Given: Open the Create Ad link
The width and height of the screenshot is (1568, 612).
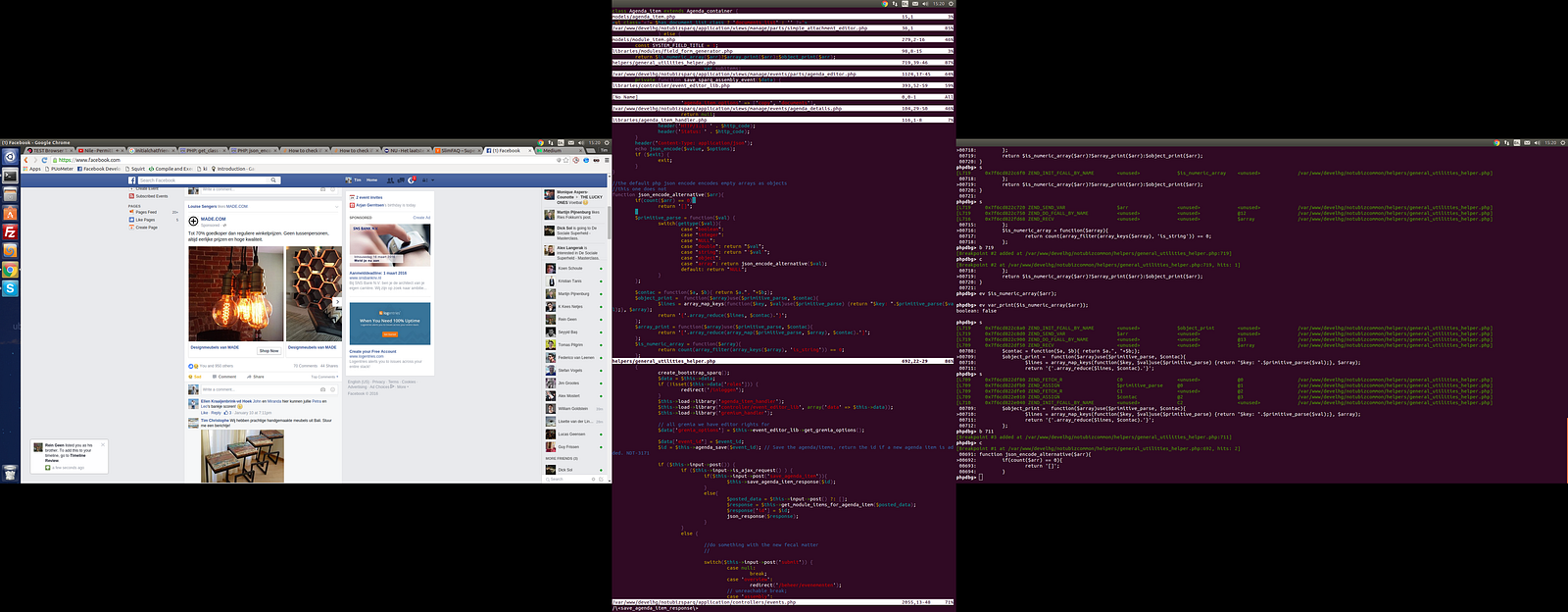Looking at the screenshot, I should pyautogui.click(x=421, y=218).
